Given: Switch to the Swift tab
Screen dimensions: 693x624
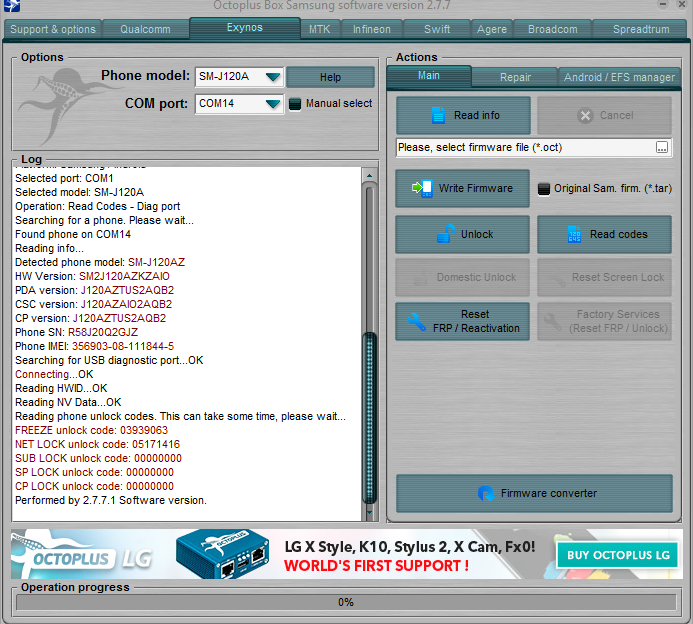Looking at the screenshot, I should (x=437, y=29).
